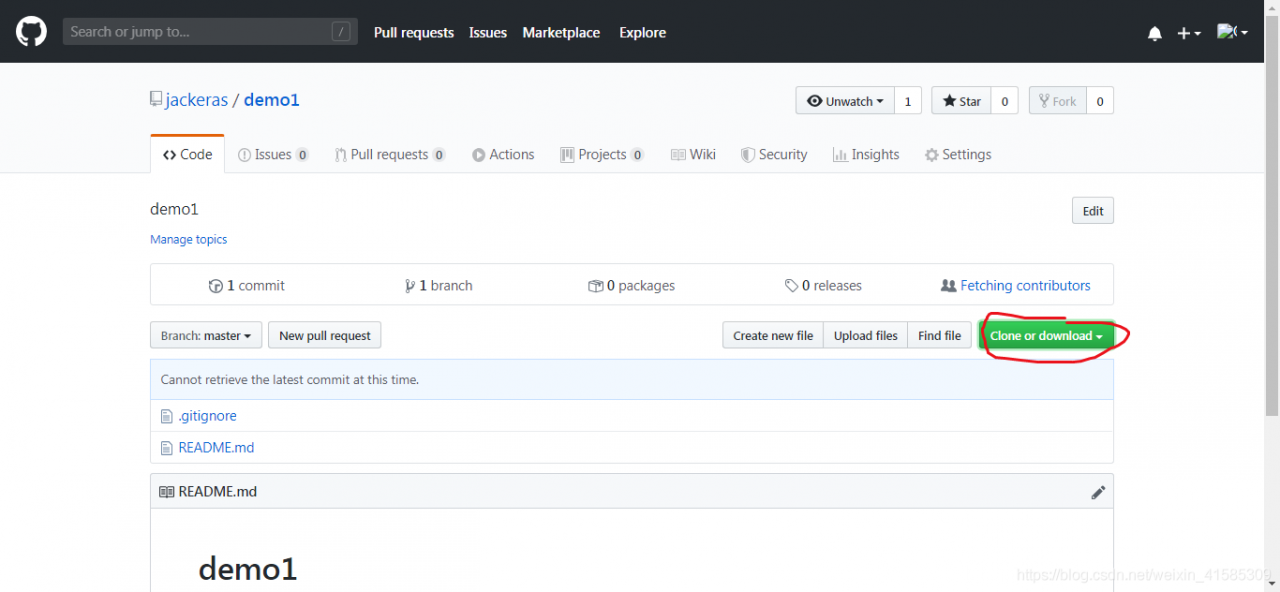Open Explore in top navigation

(x=642, y=33)
